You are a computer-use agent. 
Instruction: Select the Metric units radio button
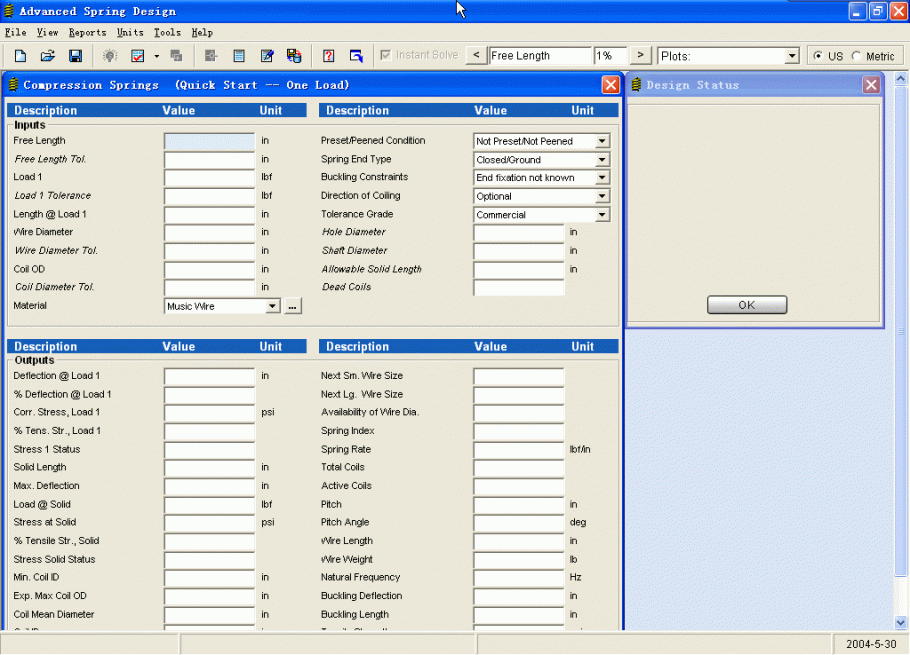(856, 55)
